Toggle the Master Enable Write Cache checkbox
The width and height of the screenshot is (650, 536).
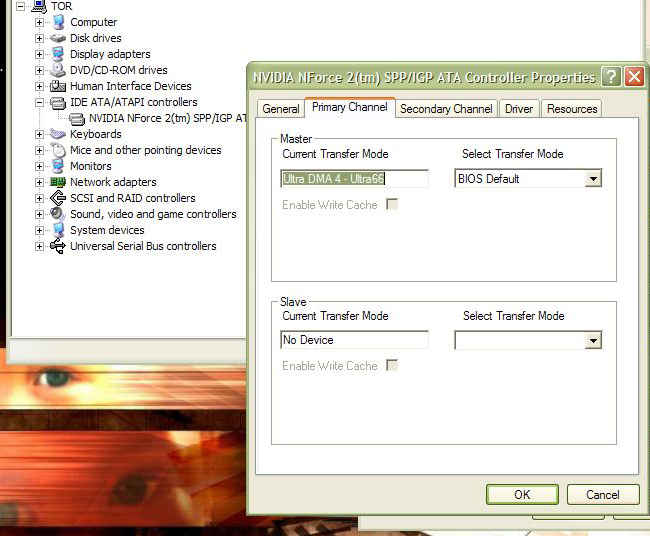coord(392,205)
